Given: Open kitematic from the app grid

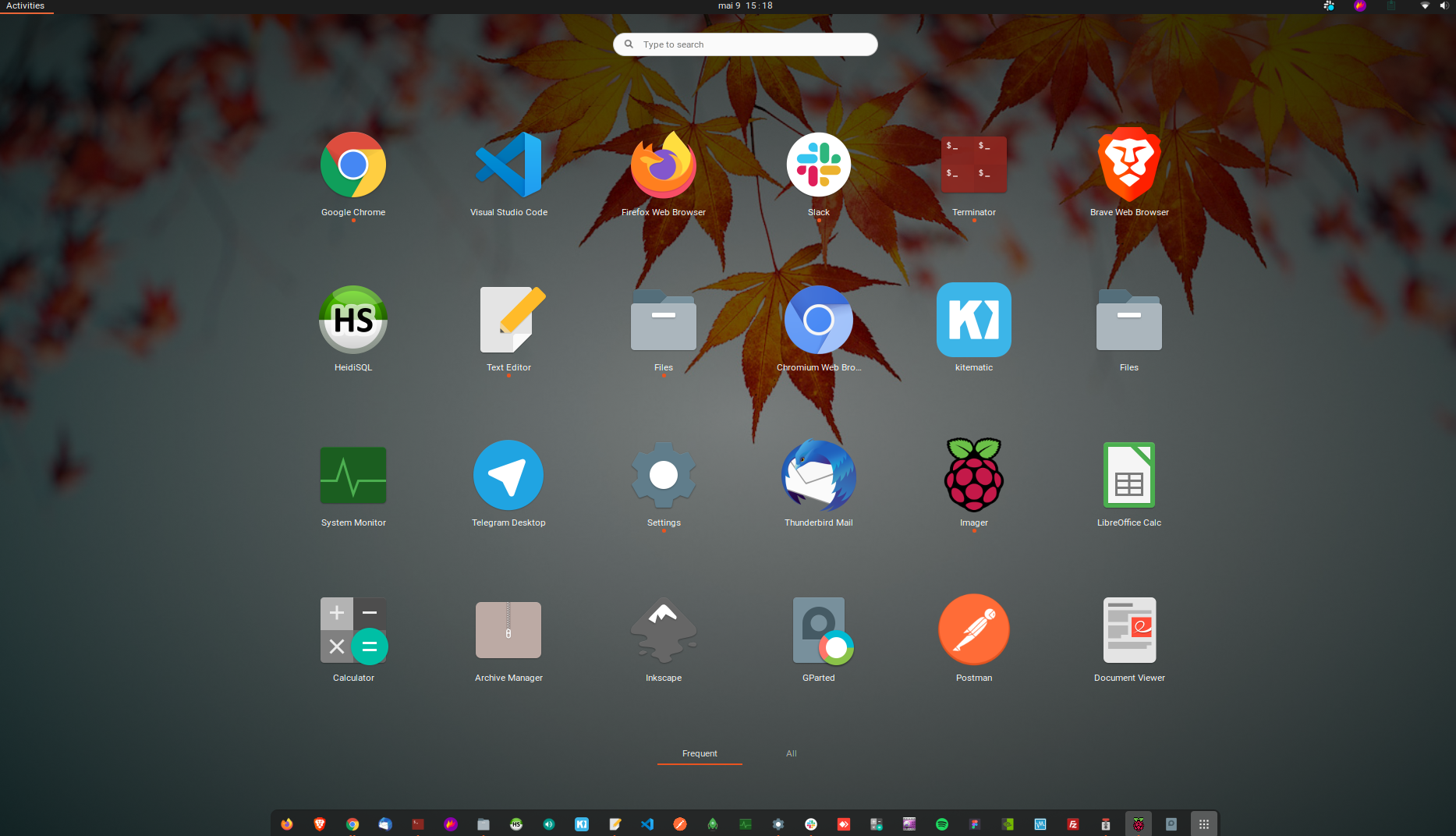Looking at the screenshot, I should [x=974, y=321].
